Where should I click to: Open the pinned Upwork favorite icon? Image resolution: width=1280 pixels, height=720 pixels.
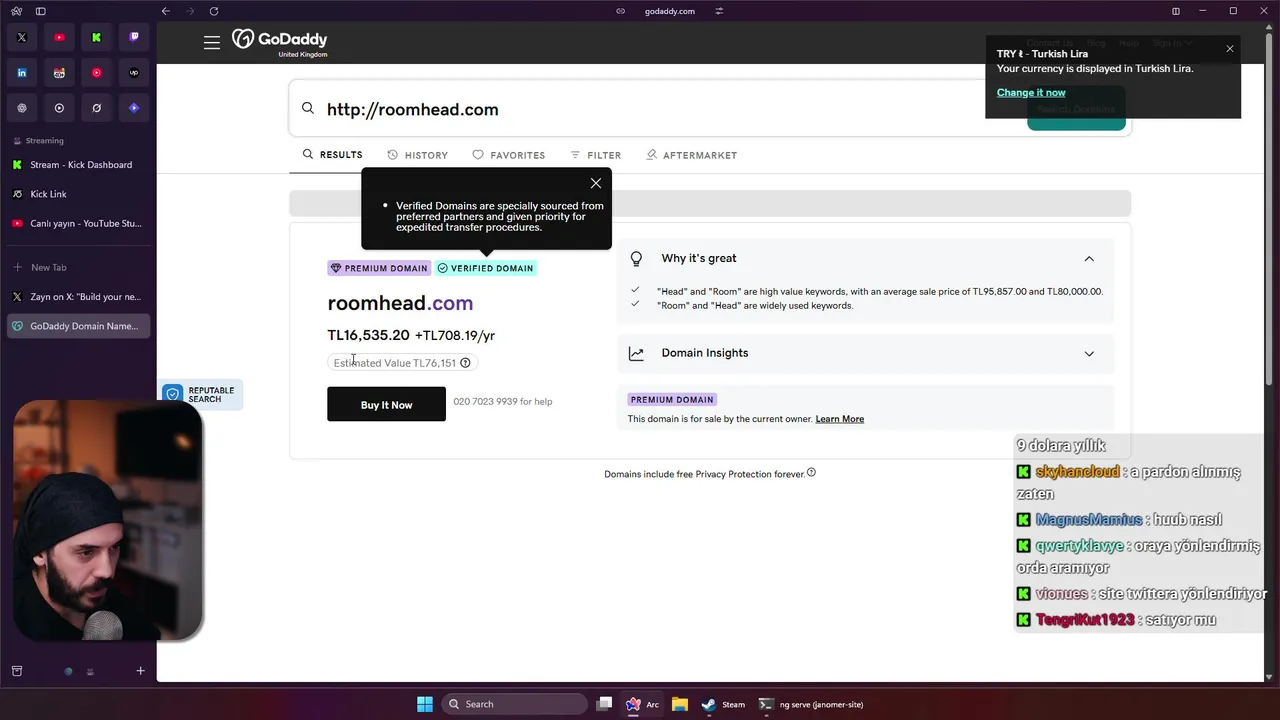click(x=134, y=73)
